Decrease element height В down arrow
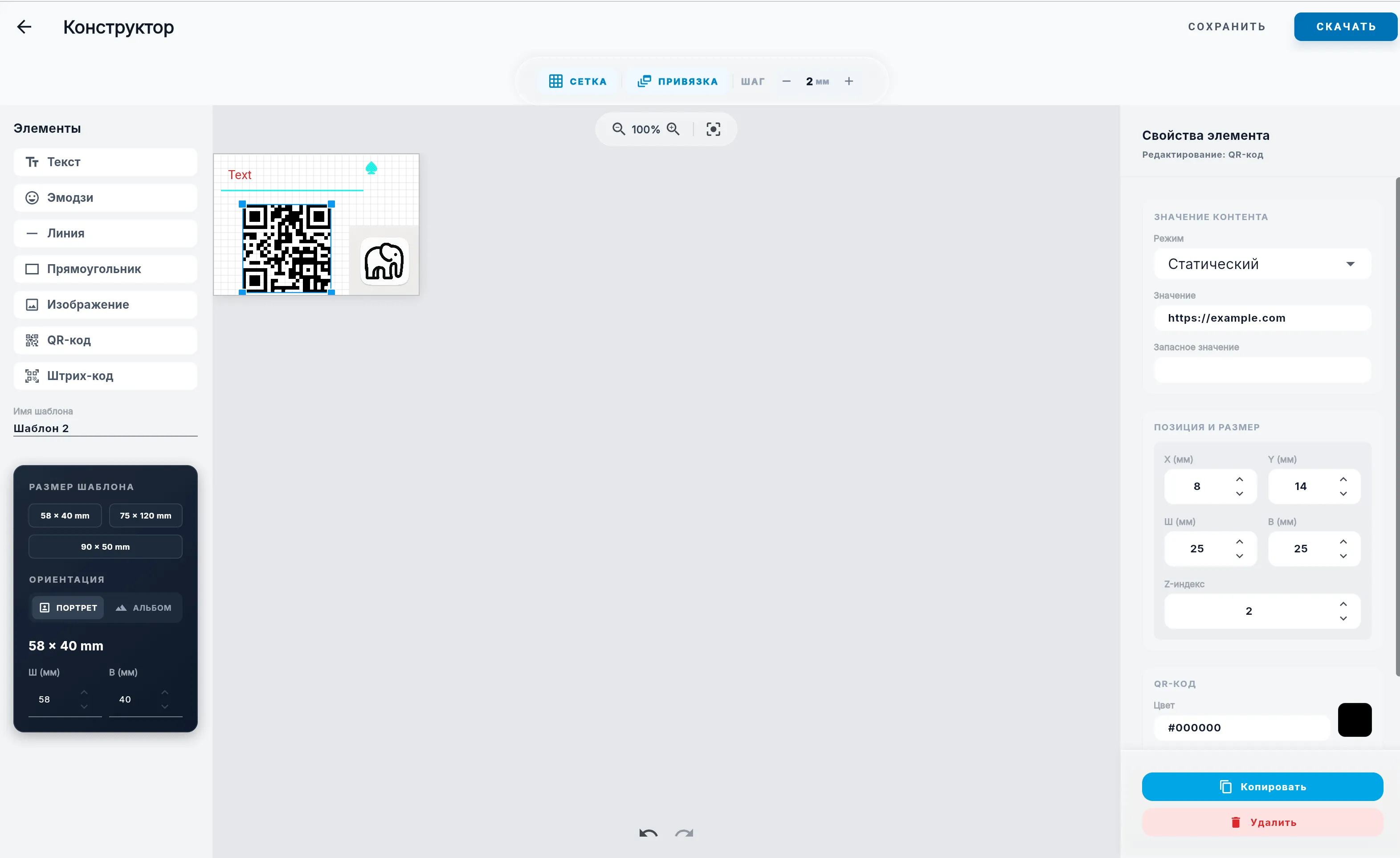Image resolution: width=1400 pixels, height=858 pixels. coord(1343,556)
